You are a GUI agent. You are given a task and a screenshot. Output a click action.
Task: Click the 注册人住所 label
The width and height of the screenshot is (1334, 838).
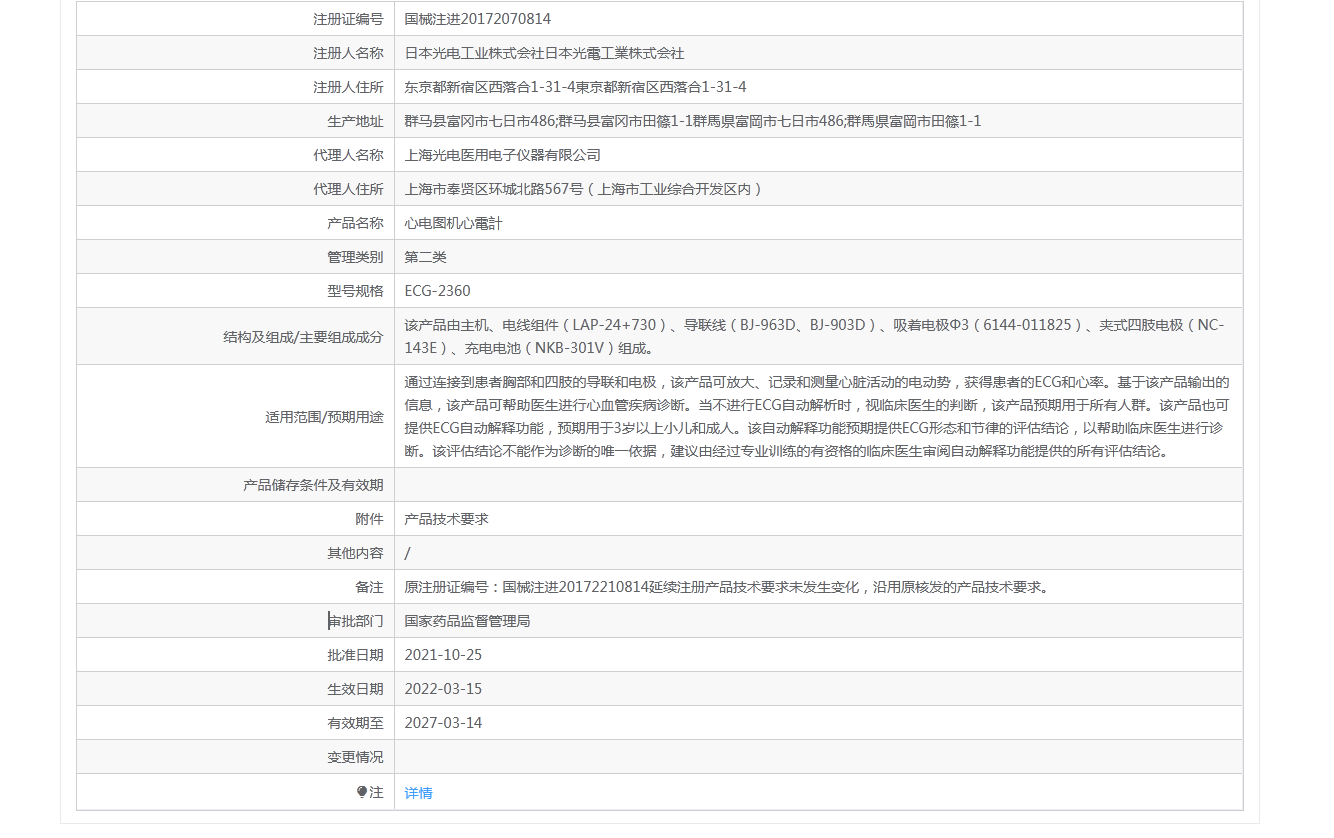coord(348,87)
